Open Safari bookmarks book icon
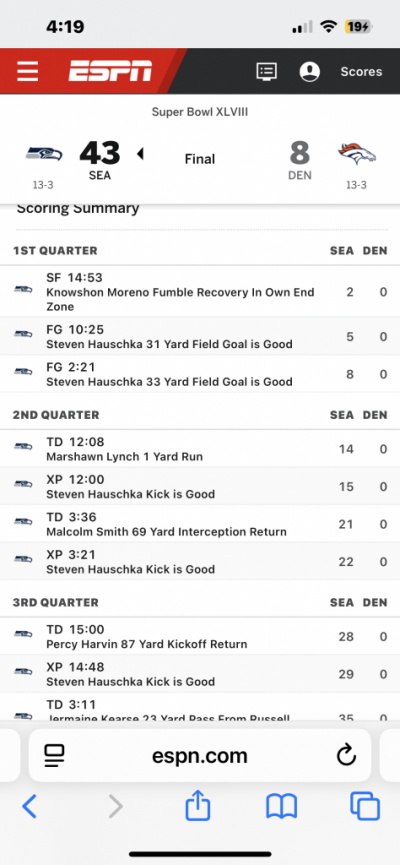 [x=281, y=807]
